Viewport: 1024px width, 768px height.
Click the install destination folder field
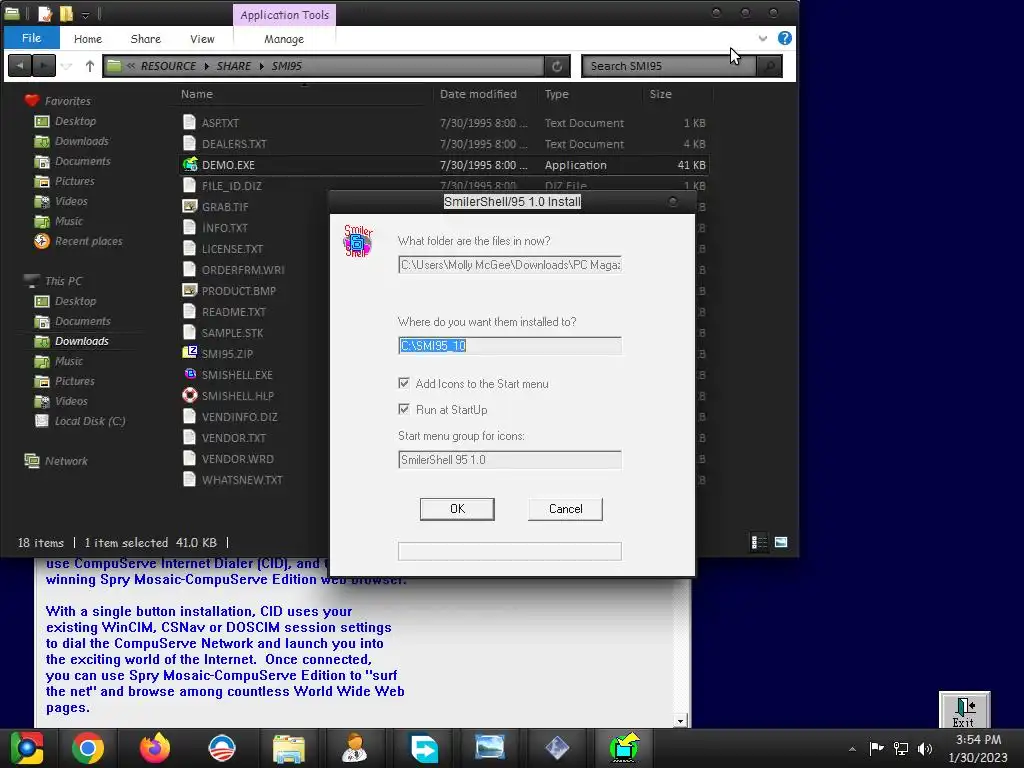509,345
